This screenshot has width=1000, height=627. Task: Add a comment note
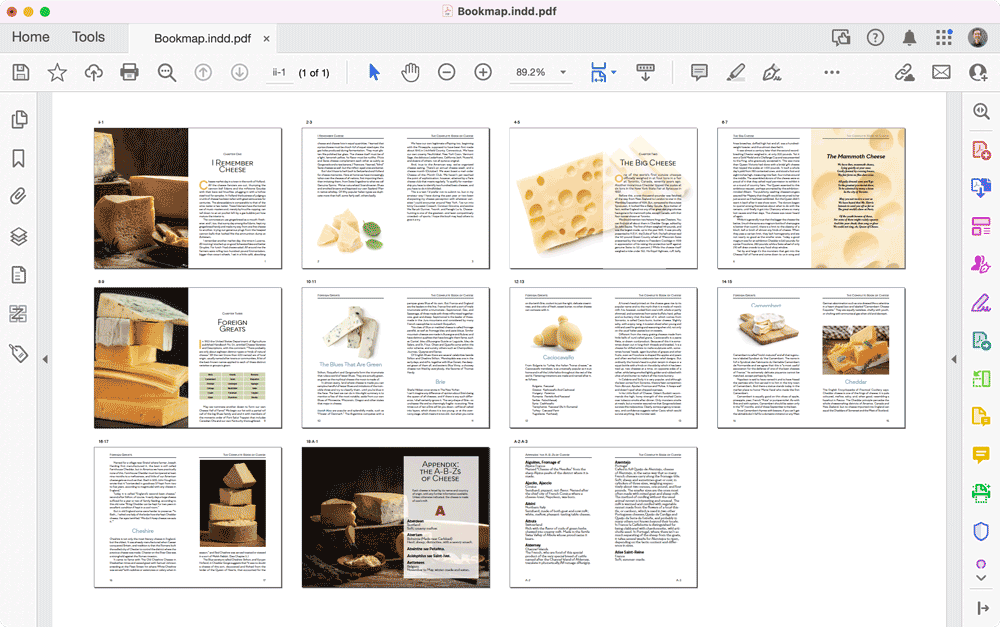point(699,72)
